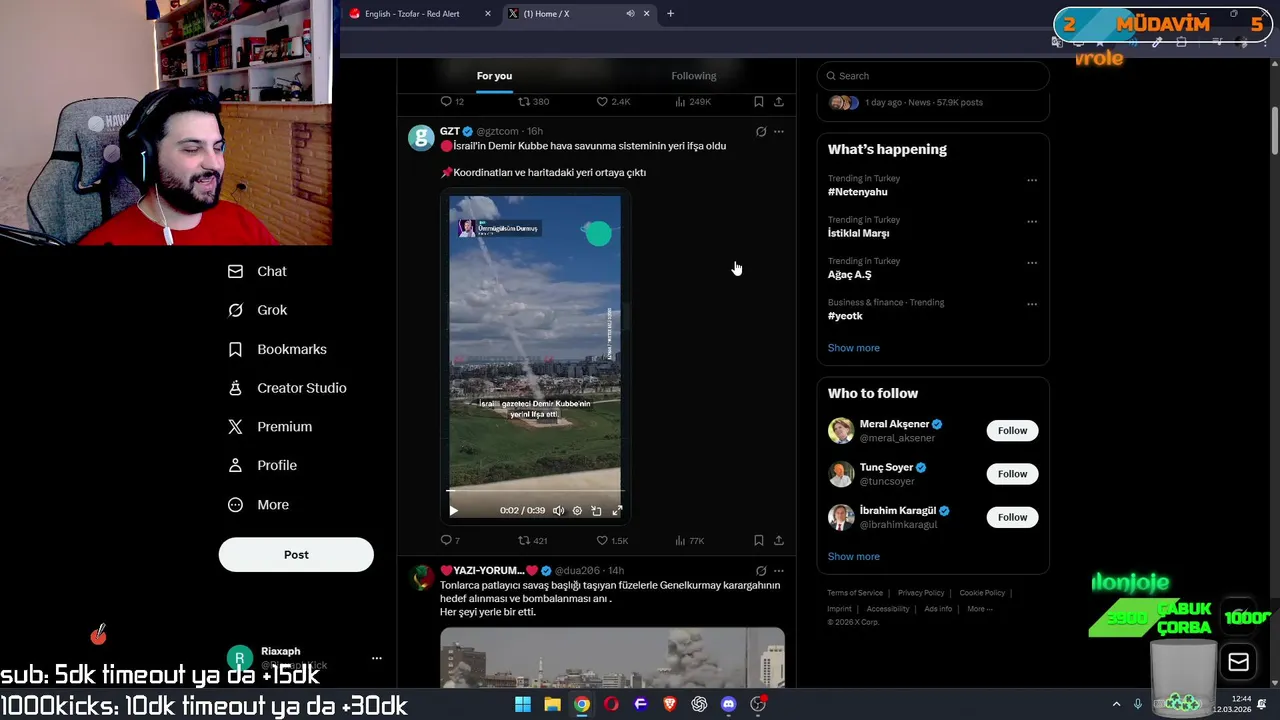Like the GZT post with 1.5K likes
The width and height of the screenshot is (1280, 720).
coord(612,540)
